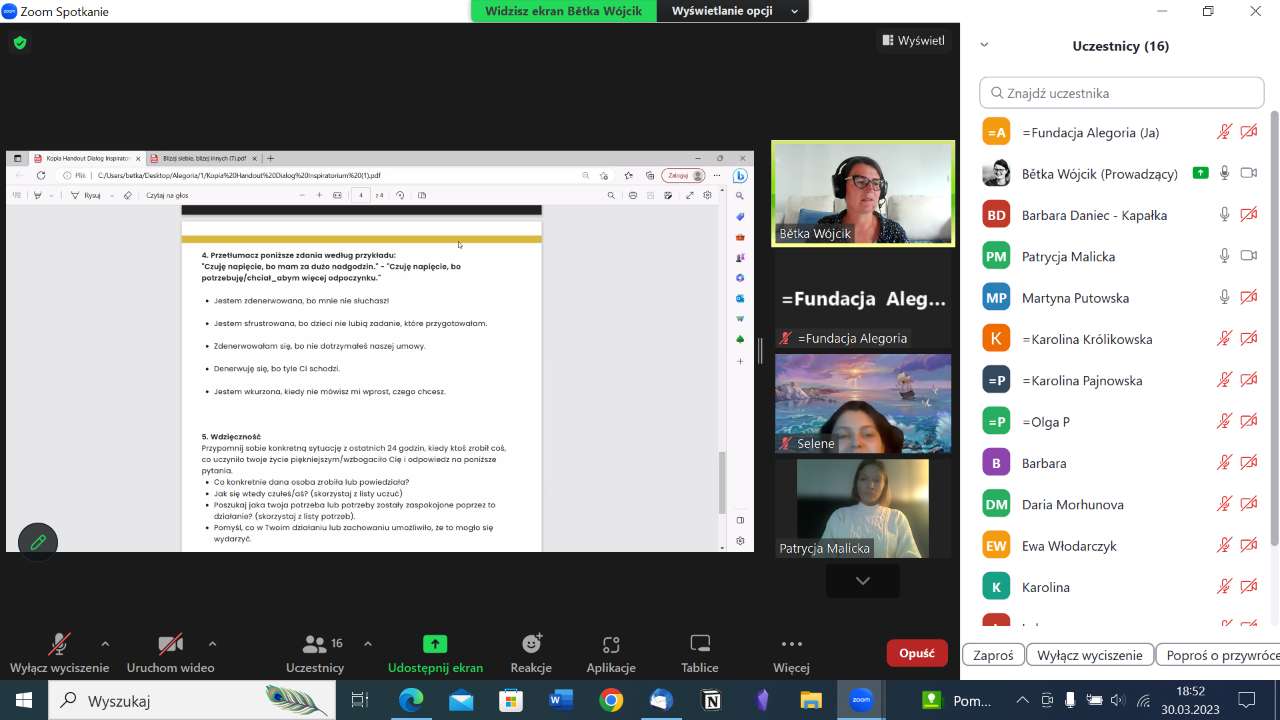Open the Aplikacje apps icon
This screenshot has width=1280, height=720.
[611, 645]
